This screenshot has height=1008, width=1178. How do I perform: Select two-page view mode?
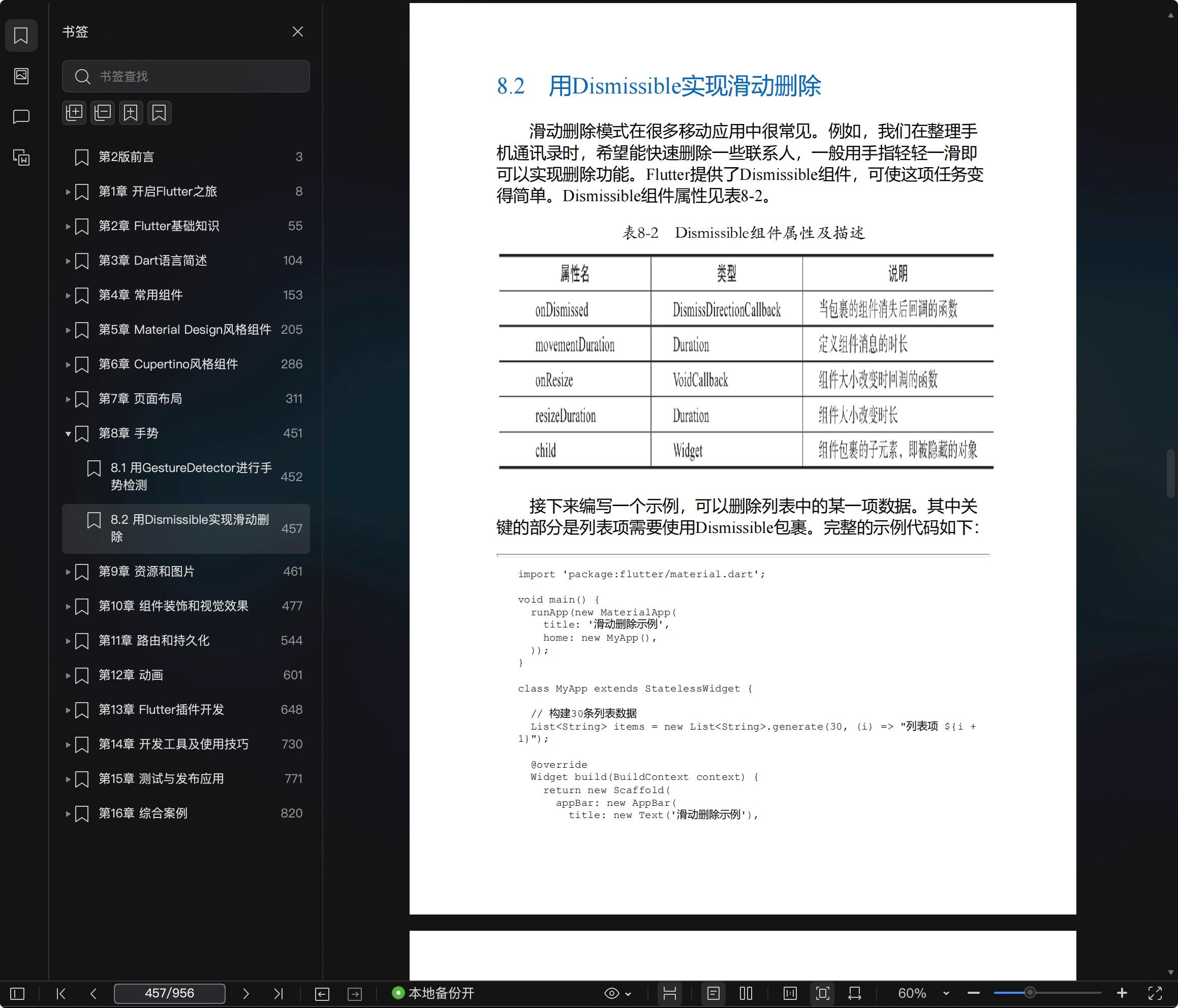[746, 993]
